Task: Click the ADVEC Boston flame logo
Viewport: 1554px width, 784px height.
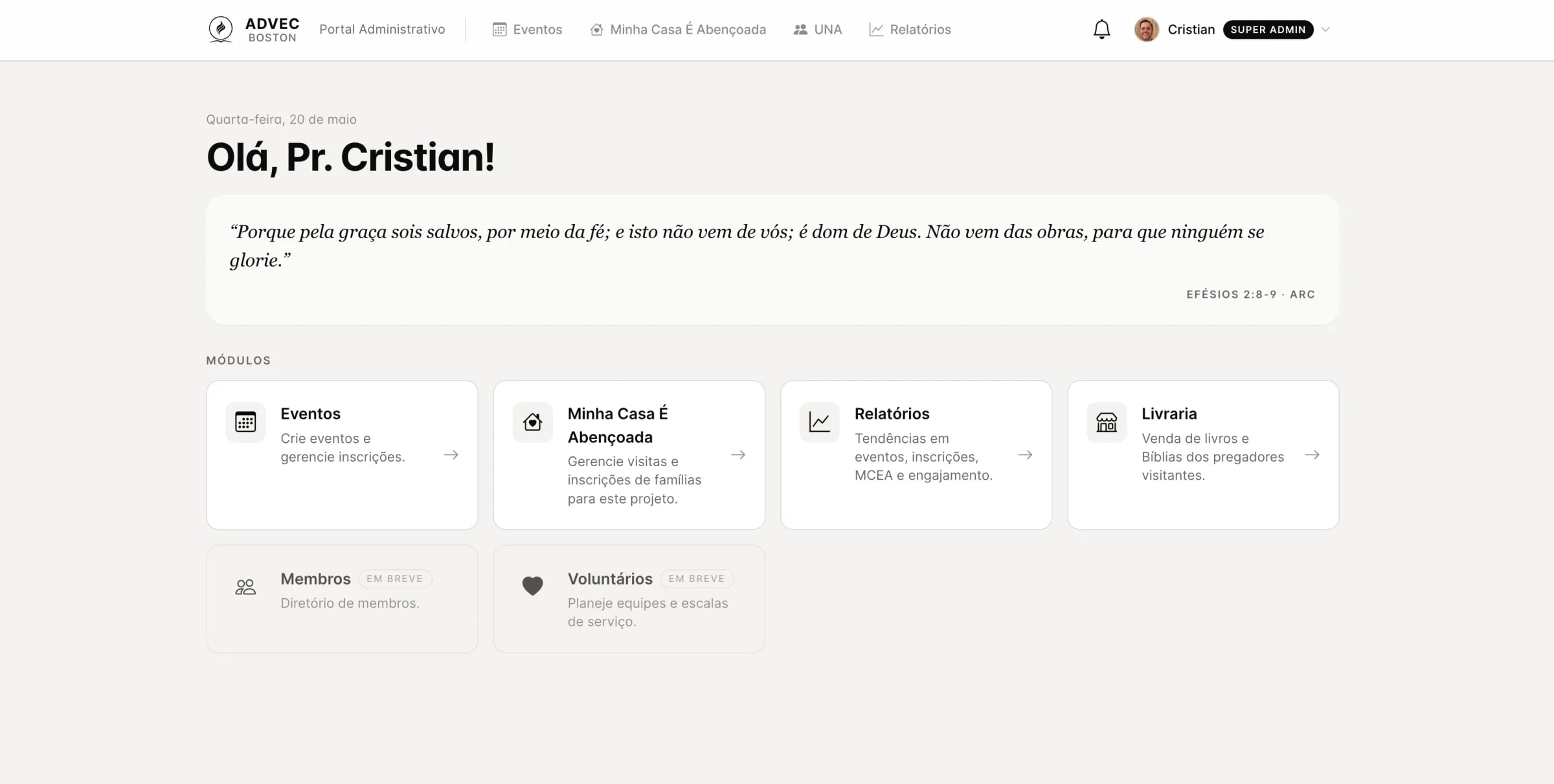Action: pos(221,29)
